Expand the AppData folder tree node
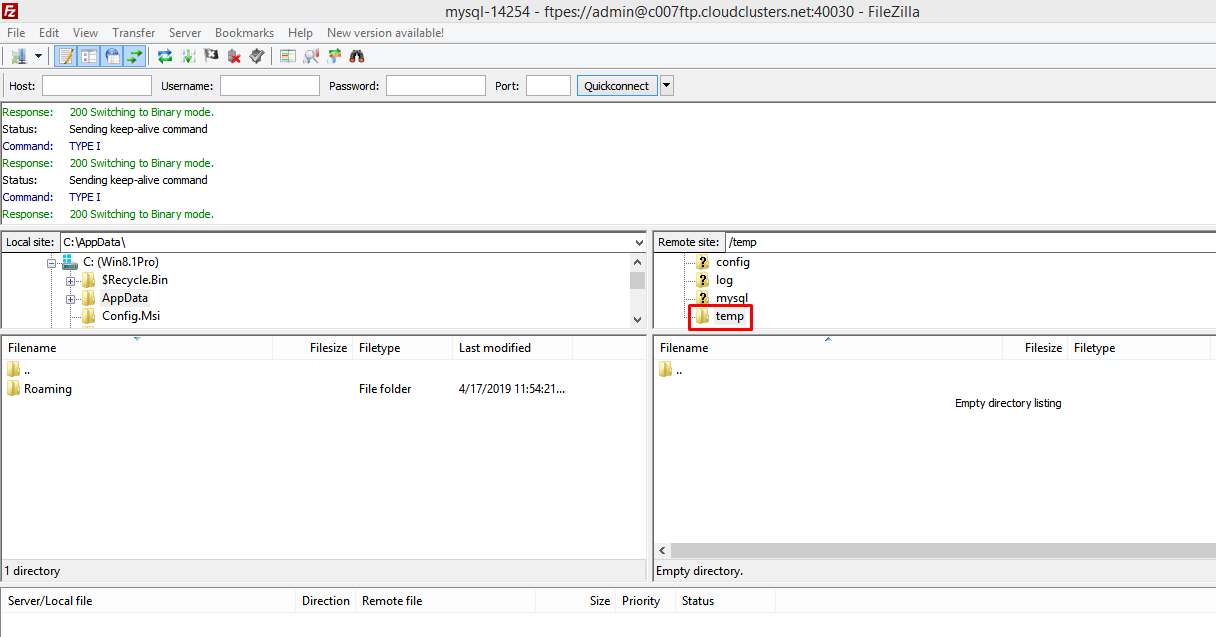 71,298
